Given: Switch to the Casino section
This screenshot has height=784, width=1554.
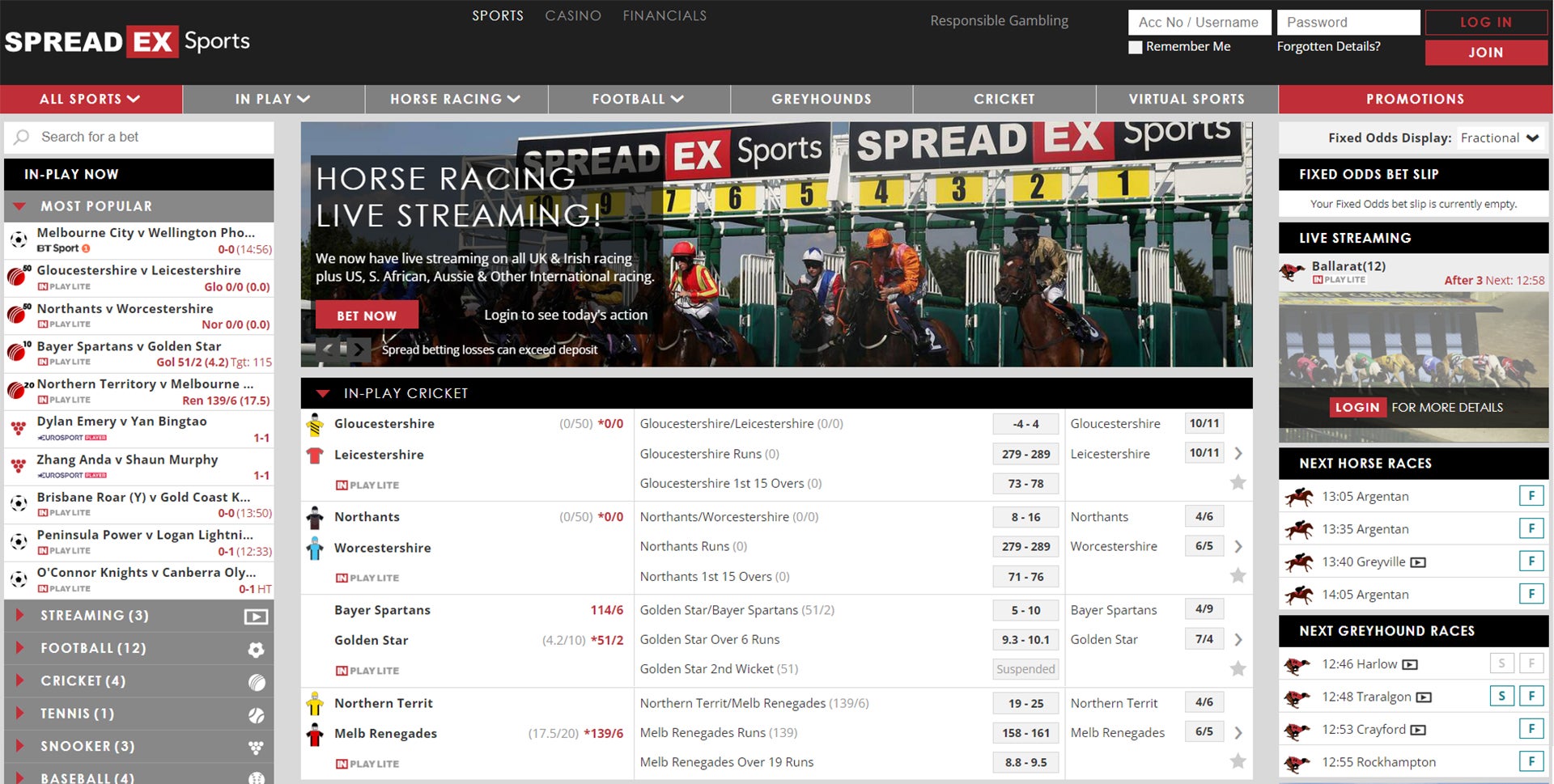Looking at the screenshot, I should click(x=573, y=16).
